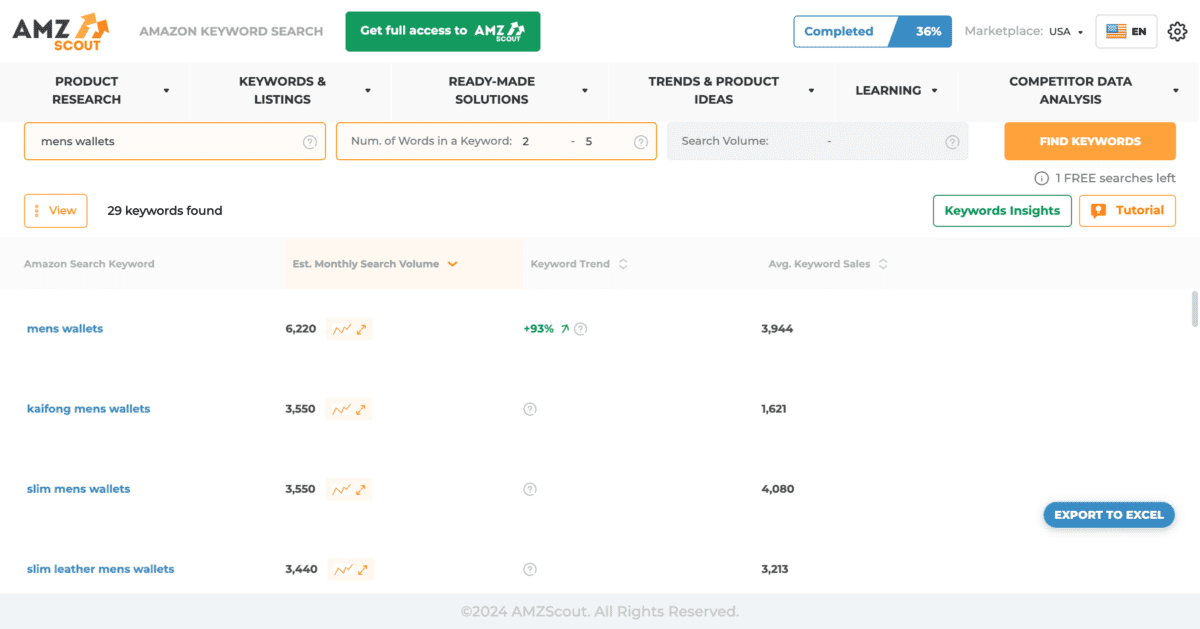Click the 29 keywords found text
This screenshot has height=629, width=1200.
pos(165,211)
